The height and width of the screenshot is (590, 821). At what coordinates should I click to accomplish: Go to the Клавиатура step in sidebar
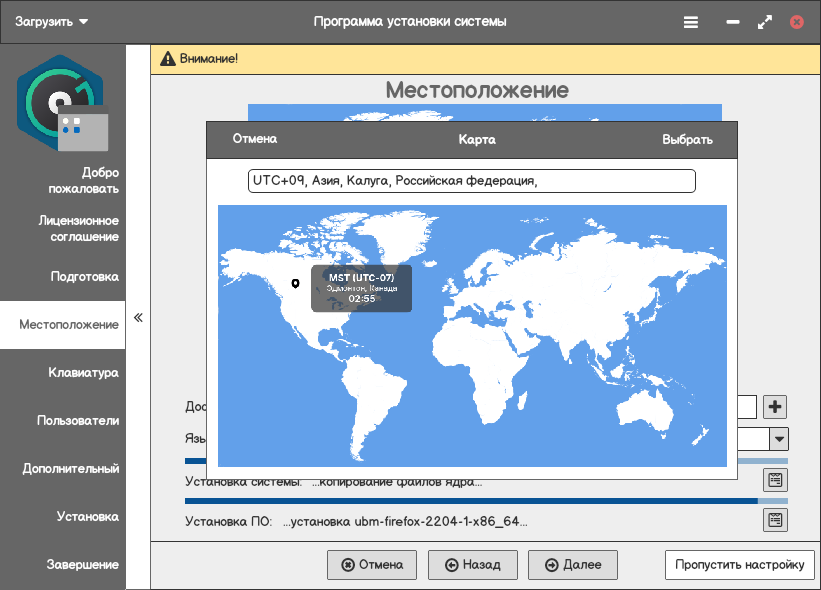pyautogui.click(x=83, y=373)
